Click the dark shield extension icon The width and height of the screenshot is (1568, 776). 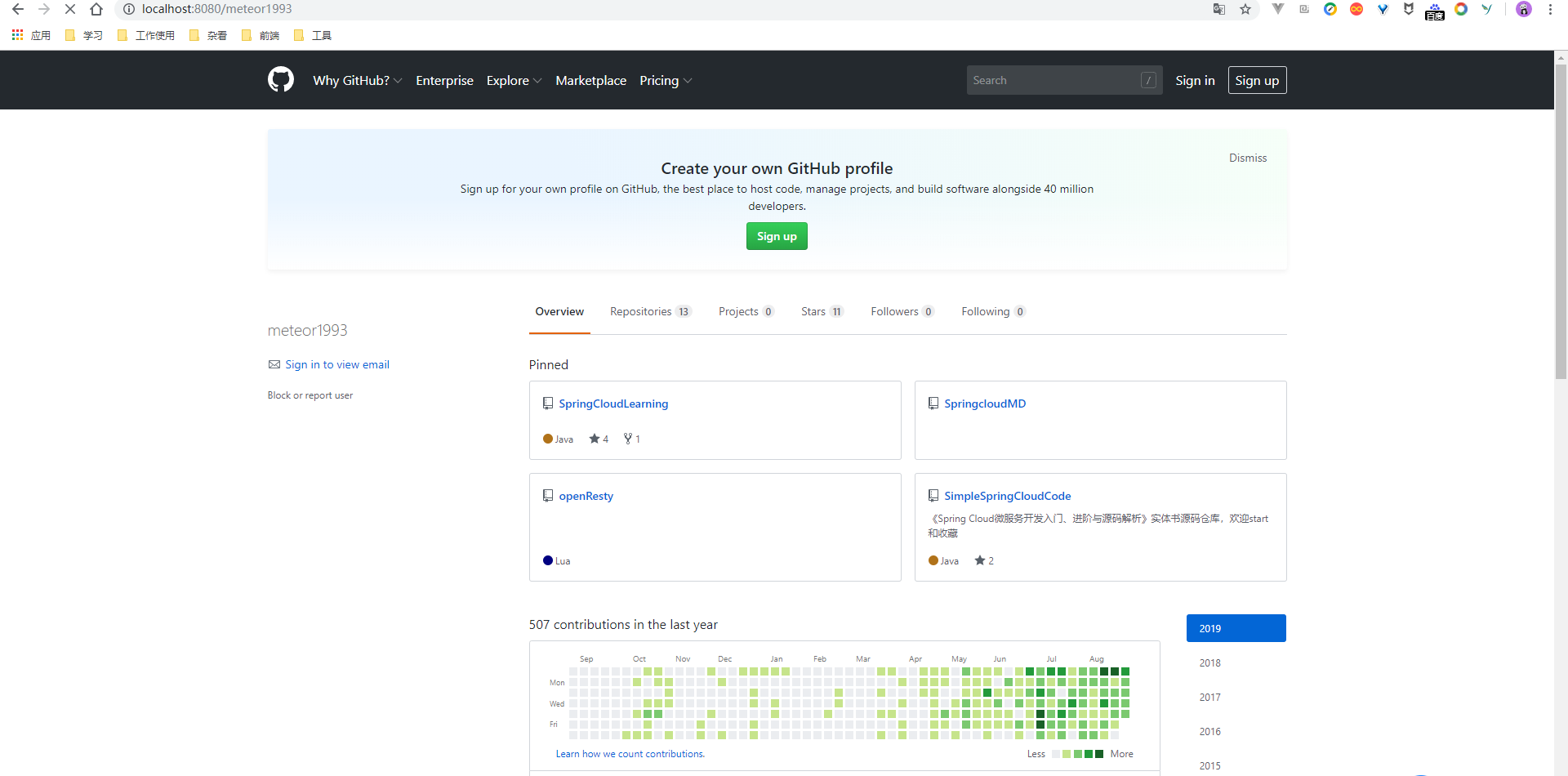point(1409,9)
